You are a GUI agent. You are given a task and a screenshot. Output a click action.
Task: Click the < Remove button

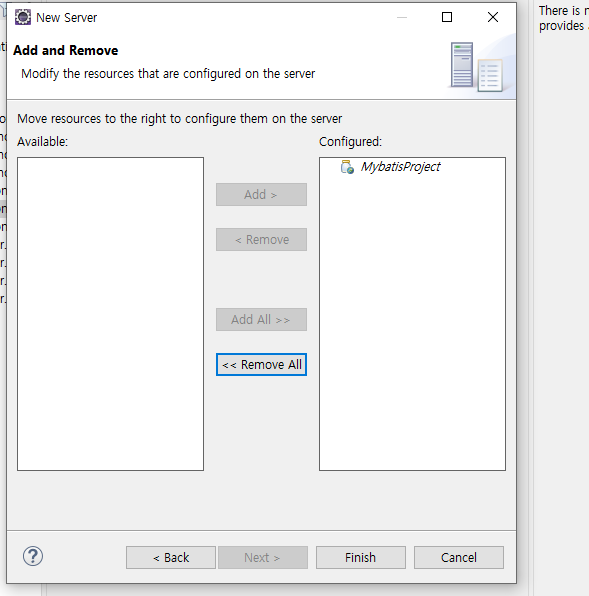pos(261,239)
